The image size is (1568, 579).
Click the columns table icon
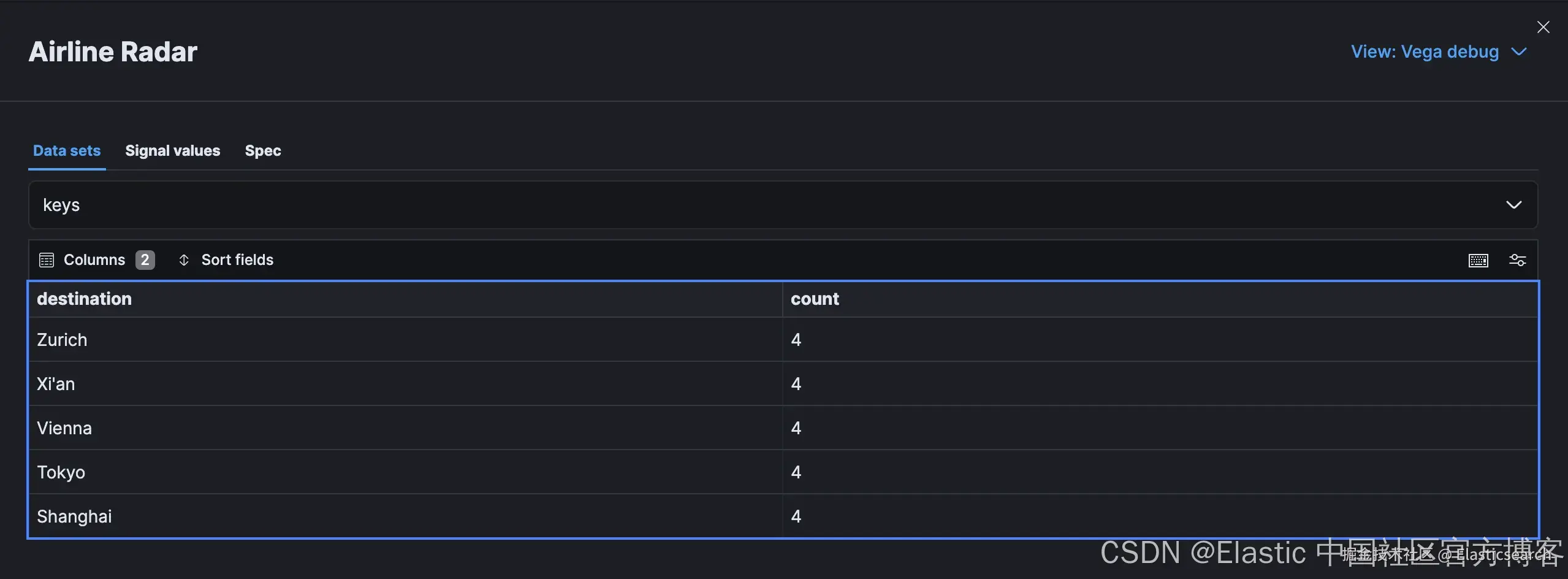[x=47, y=260]
